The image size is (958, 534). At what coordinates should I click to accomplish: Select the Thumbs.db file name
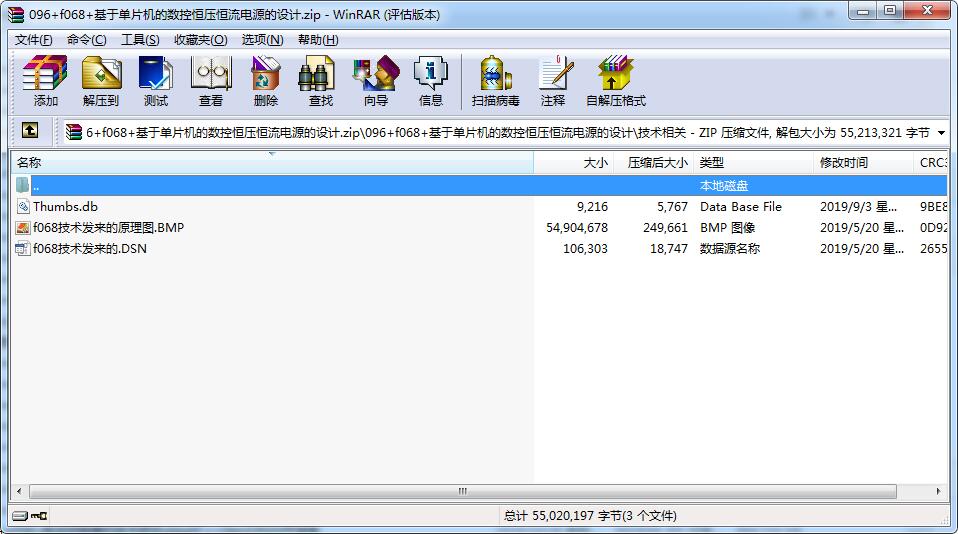click(65, 207)
